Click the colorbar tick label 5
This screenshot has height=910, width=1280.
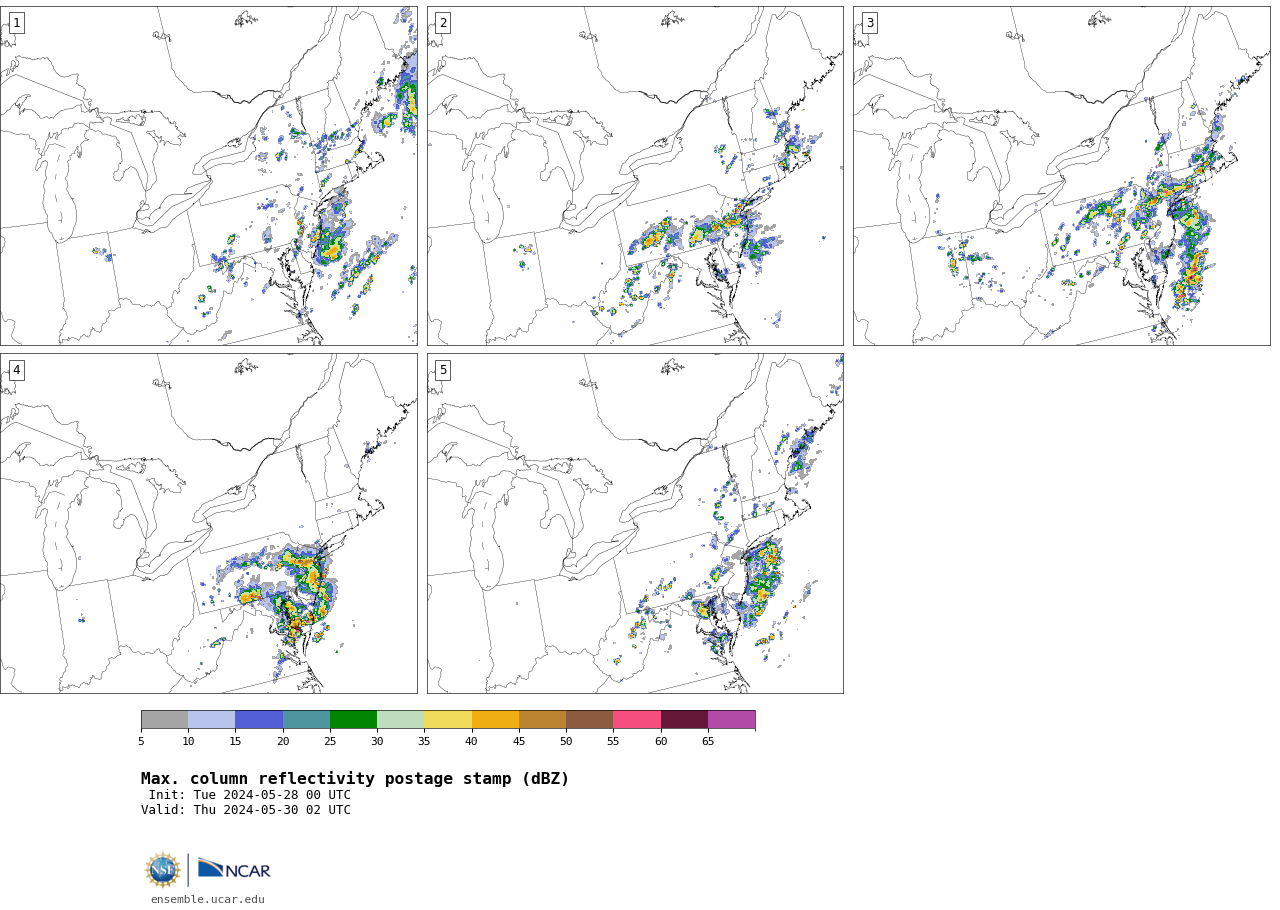141,742
